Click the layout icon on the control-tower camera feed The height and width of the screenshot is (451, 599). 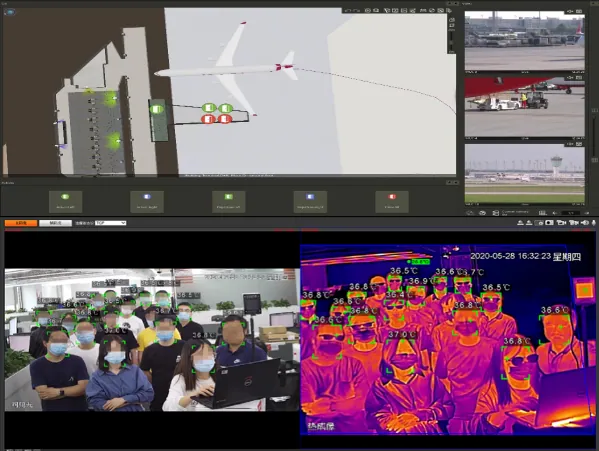579,144
